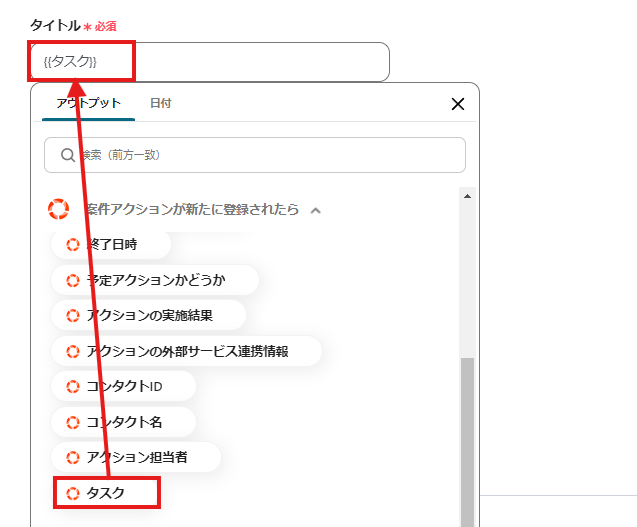
Task: Click the app logo beside 案件アクションが新たに登録されたら
Action: pyautogui.click(x=58, y=209)
